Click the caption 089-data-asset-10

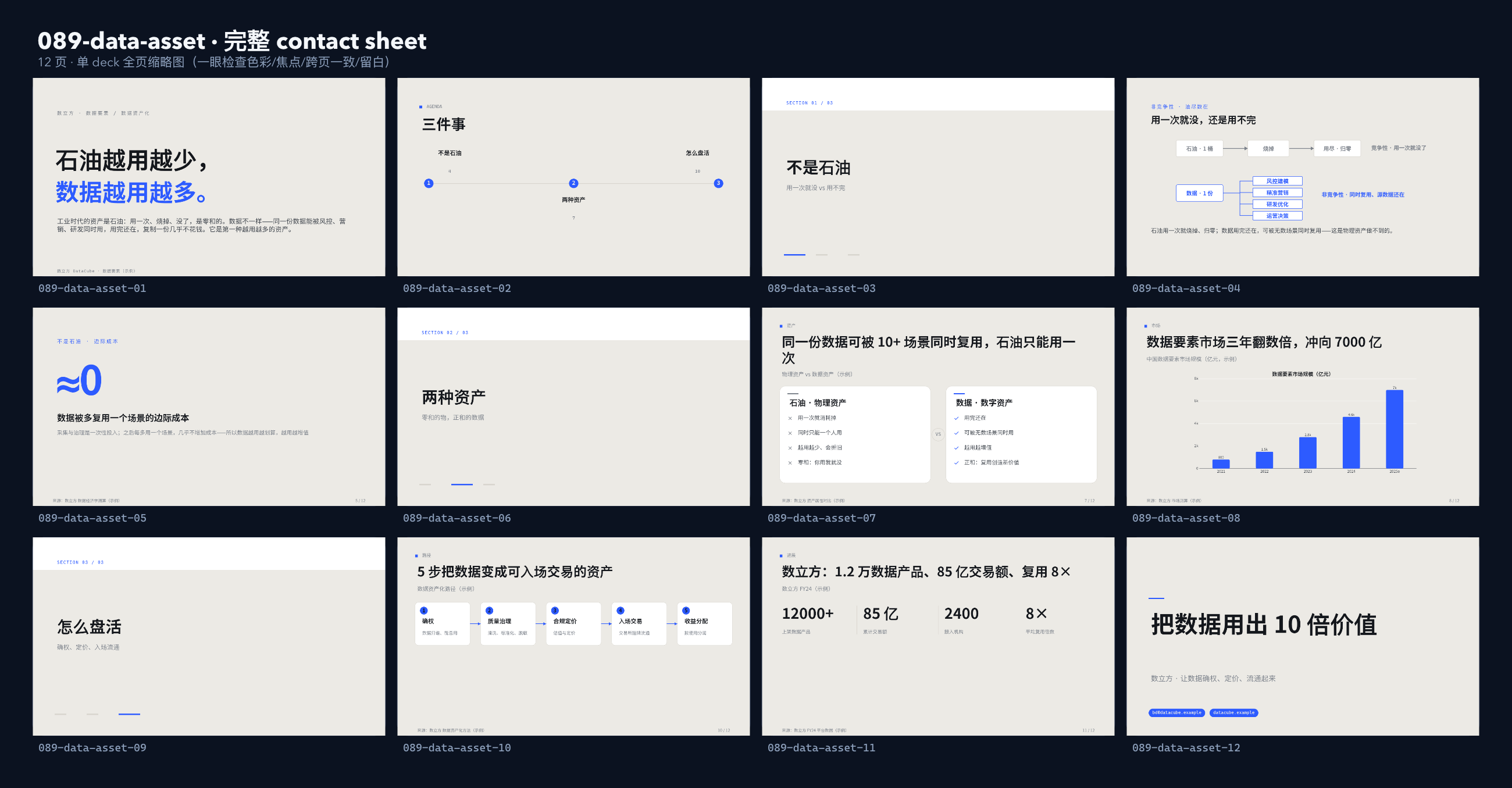[457, 747]
